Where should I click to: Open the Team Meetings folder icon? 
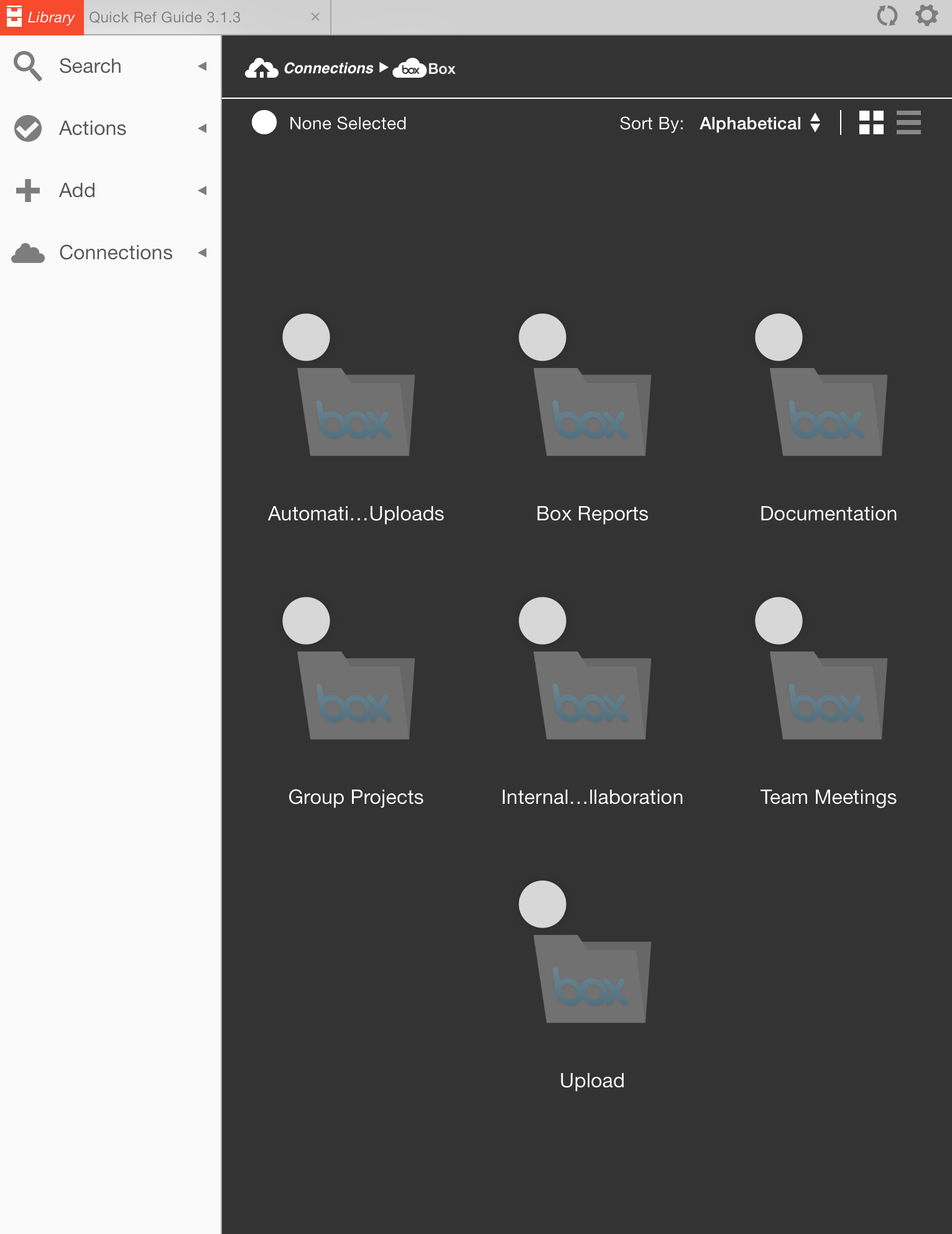click(x=828, y=696)
